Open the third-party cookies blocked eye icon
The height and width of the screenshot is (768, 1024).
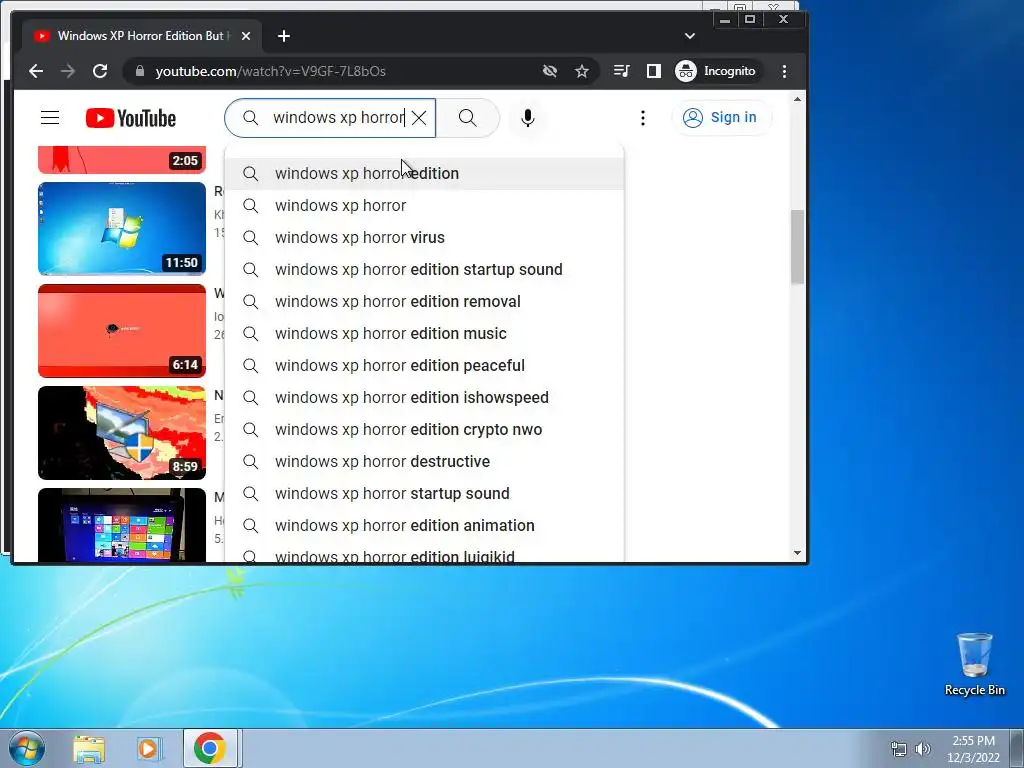[550, 71]
